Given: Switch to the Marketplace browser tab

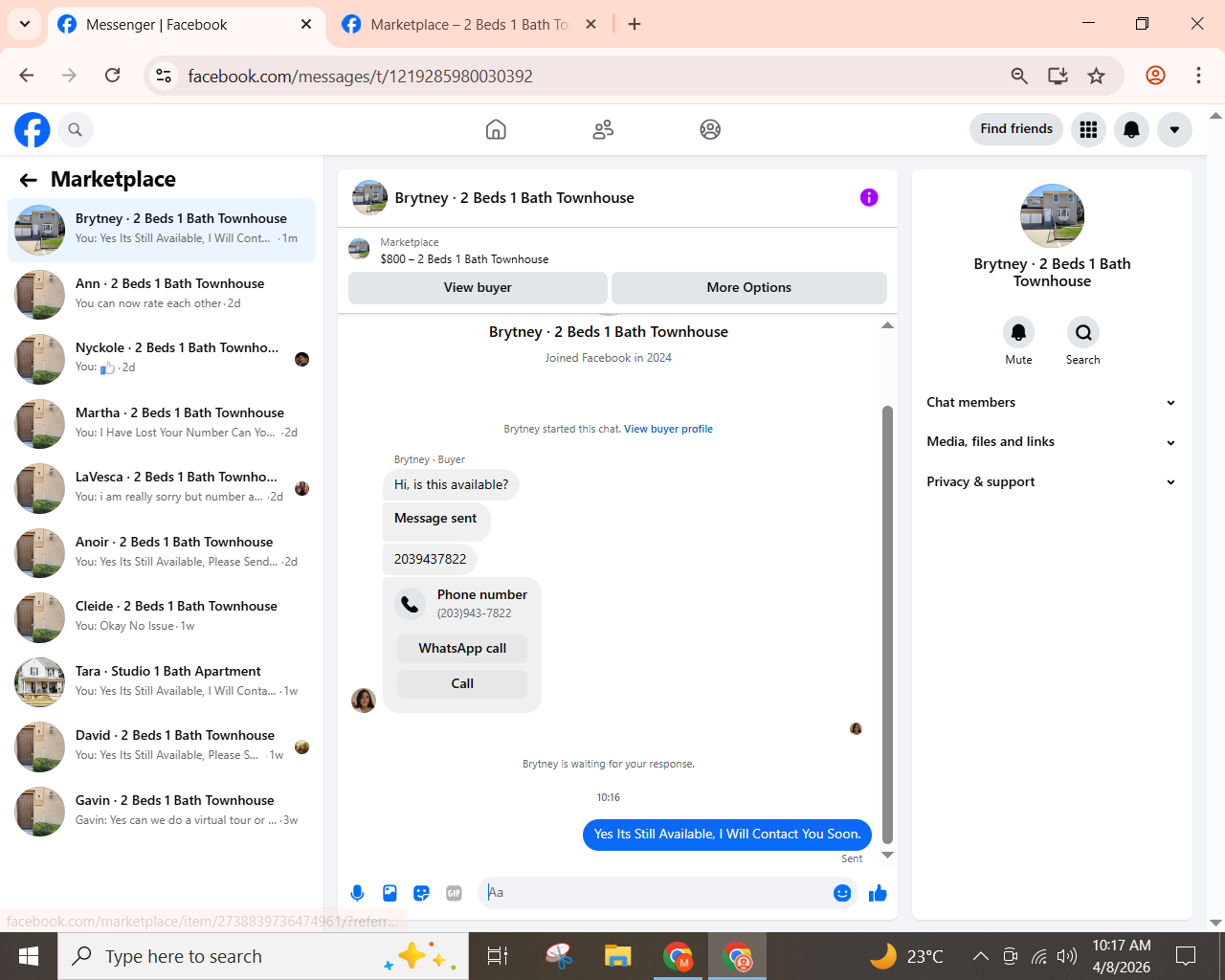Looking at the screenshot, I should (469, 25).
